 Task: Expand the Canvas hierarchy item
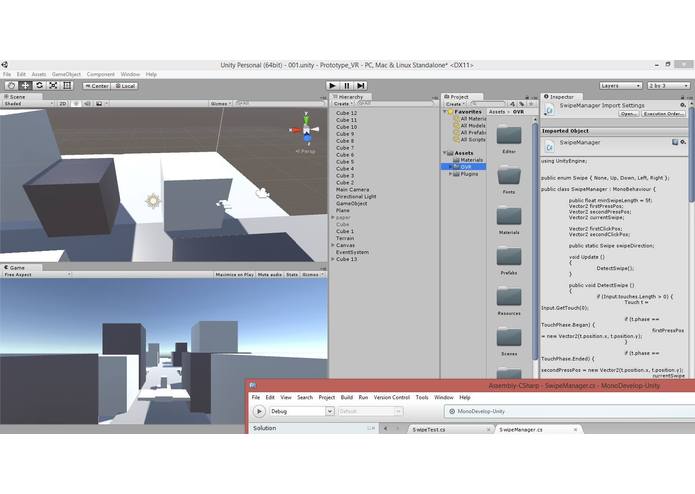(x=333, y=245)
